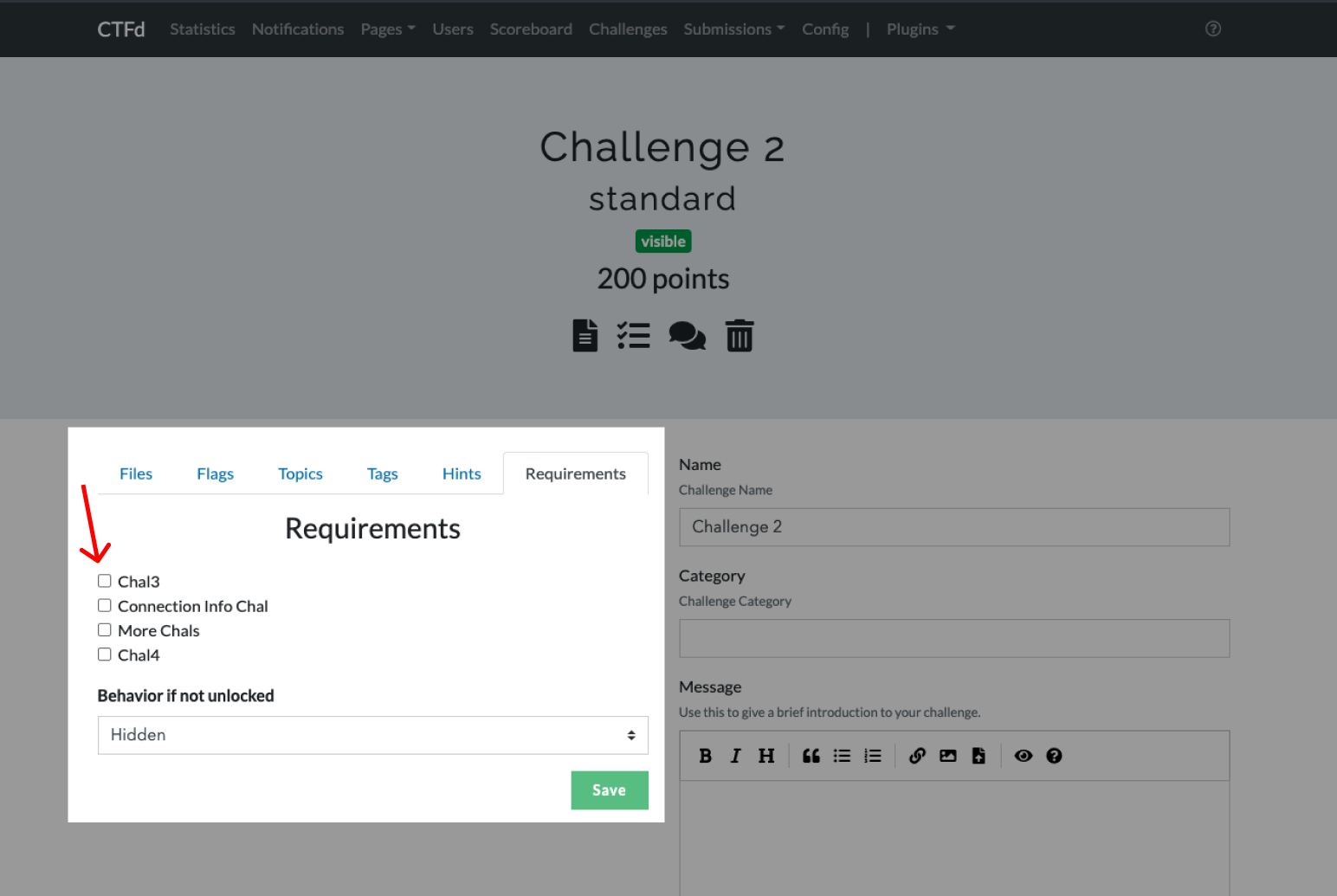Switch to the Flags tab
This screenshot has width=1337, height=896.
(215, 474)
